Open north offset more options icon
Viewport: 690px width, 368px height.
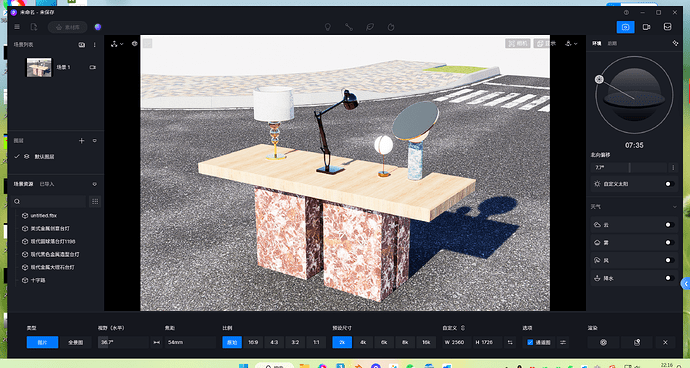(x=673, y=167)
